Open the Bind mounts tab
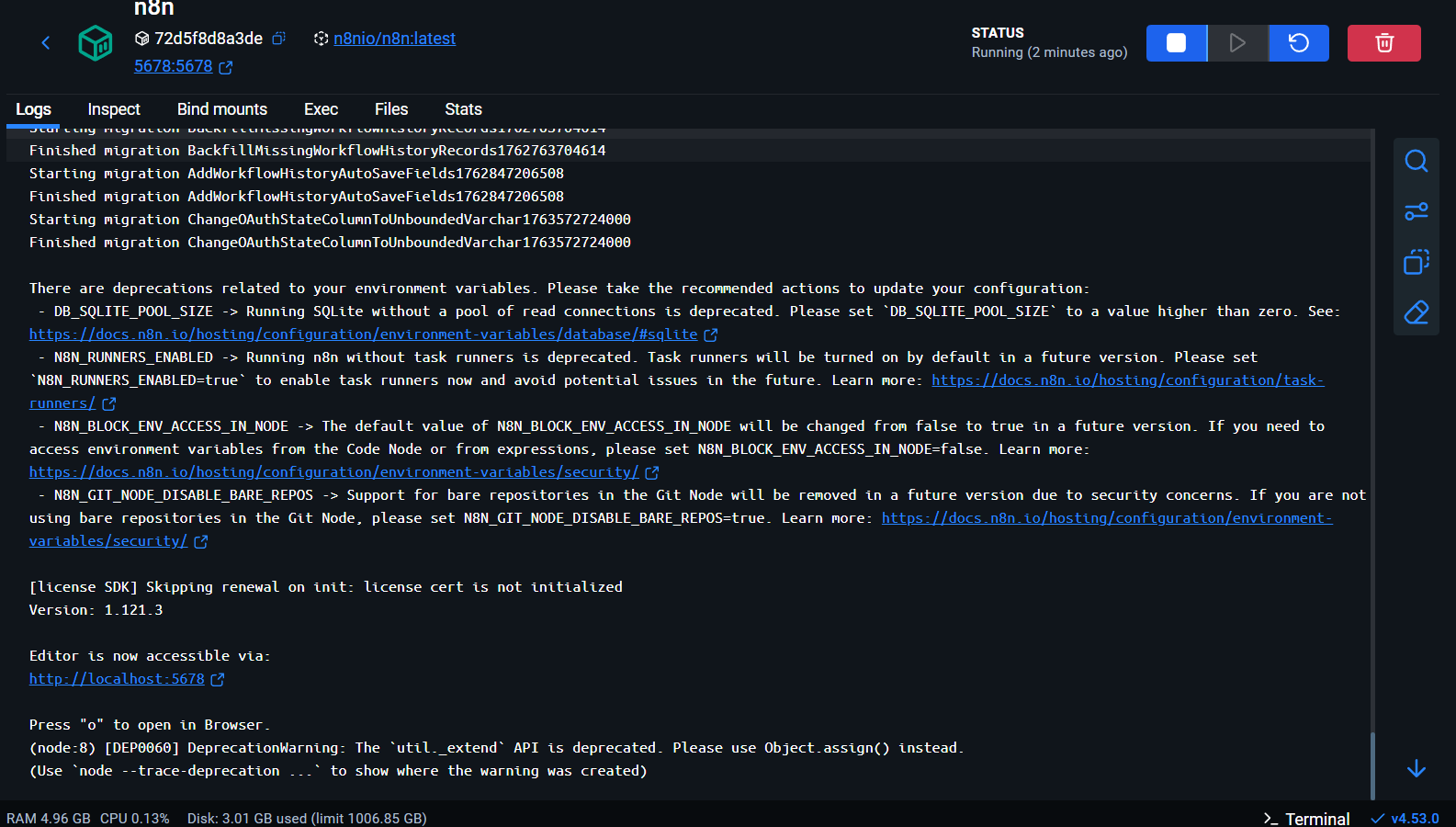Image resolution: width=1456 pixels, height=827 pixels. click(222, 109)
